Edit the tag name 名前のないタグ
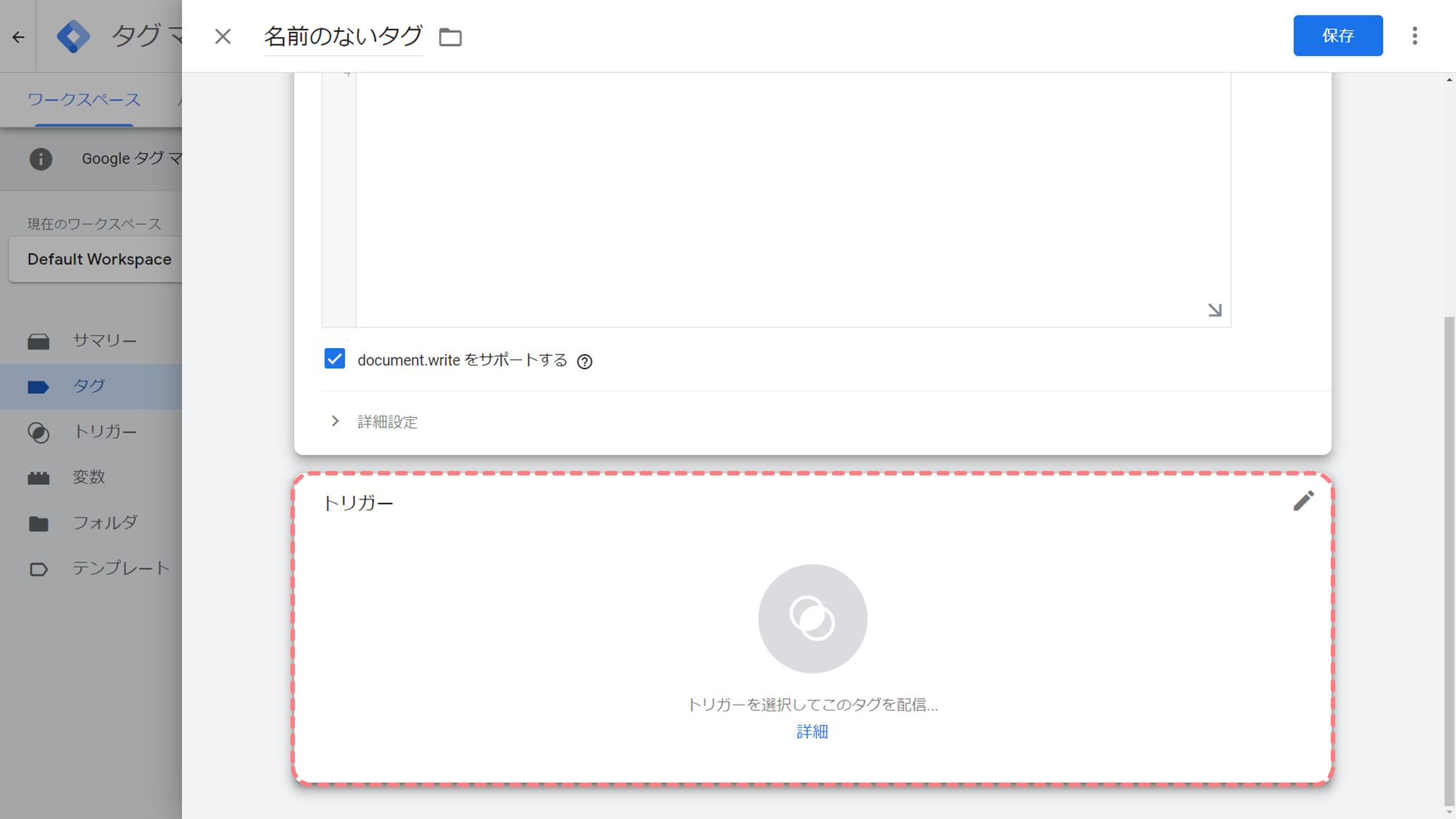Viewport: 1456px width, 819px height. coord(343,36)
